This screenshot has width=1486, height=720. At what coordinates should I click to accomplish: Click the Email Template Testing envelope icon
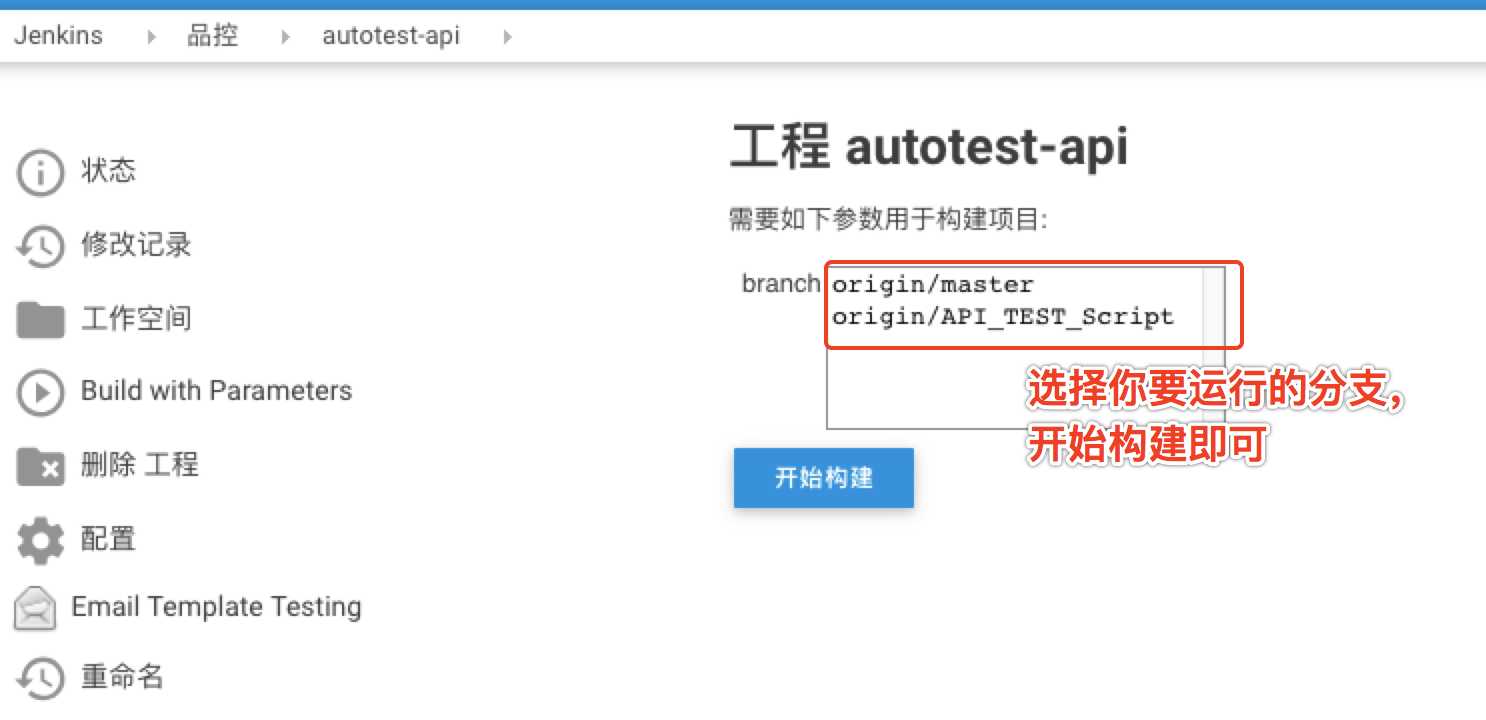click(x=35, y=608)
